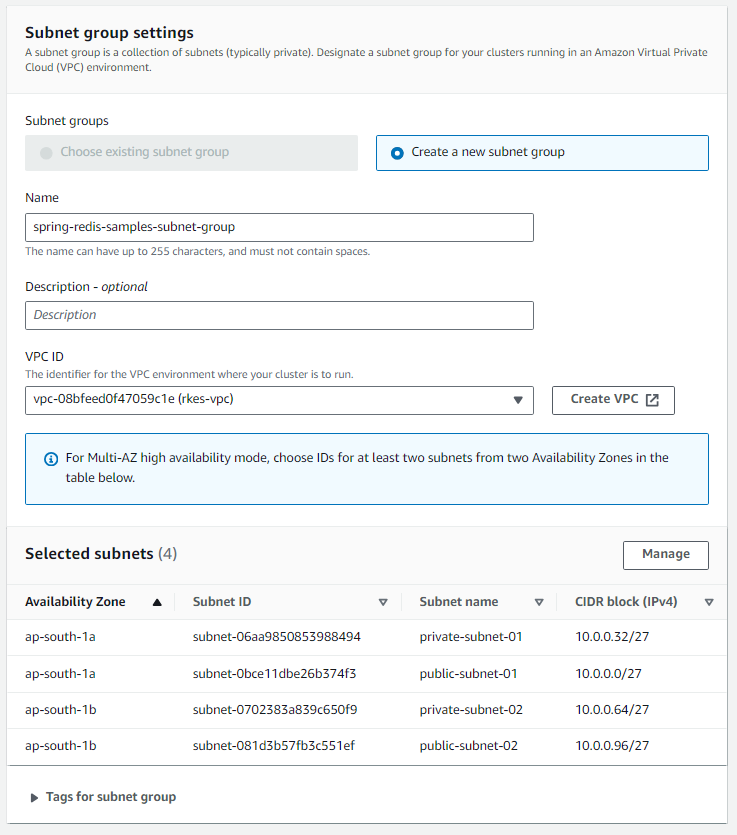The image size is (737, 835).
Task: Click the Create VPC button
Action: [x=613, y=400]
